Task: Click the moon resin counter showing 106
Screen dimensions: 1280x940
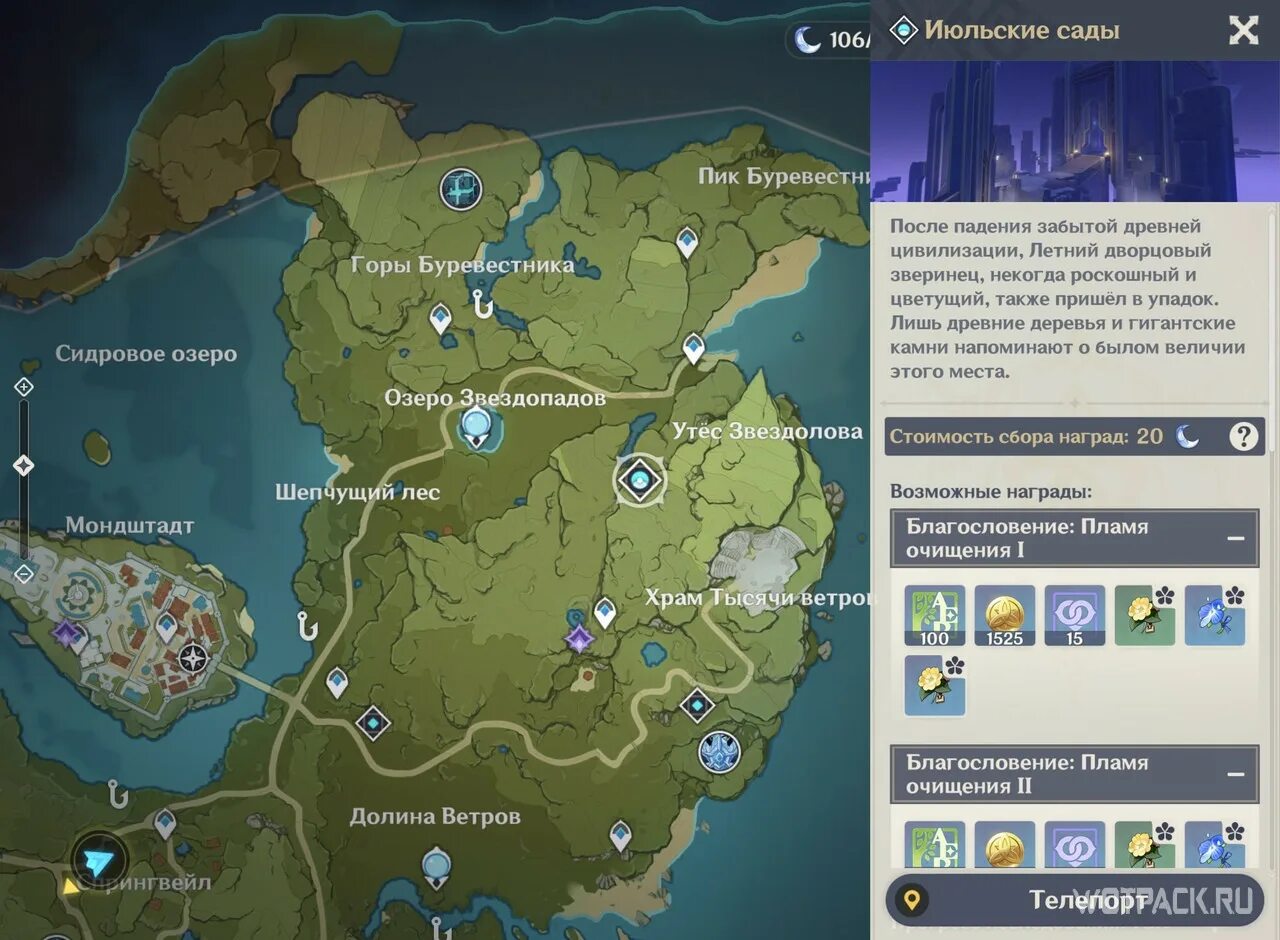Action: click(x=830, y=40)
